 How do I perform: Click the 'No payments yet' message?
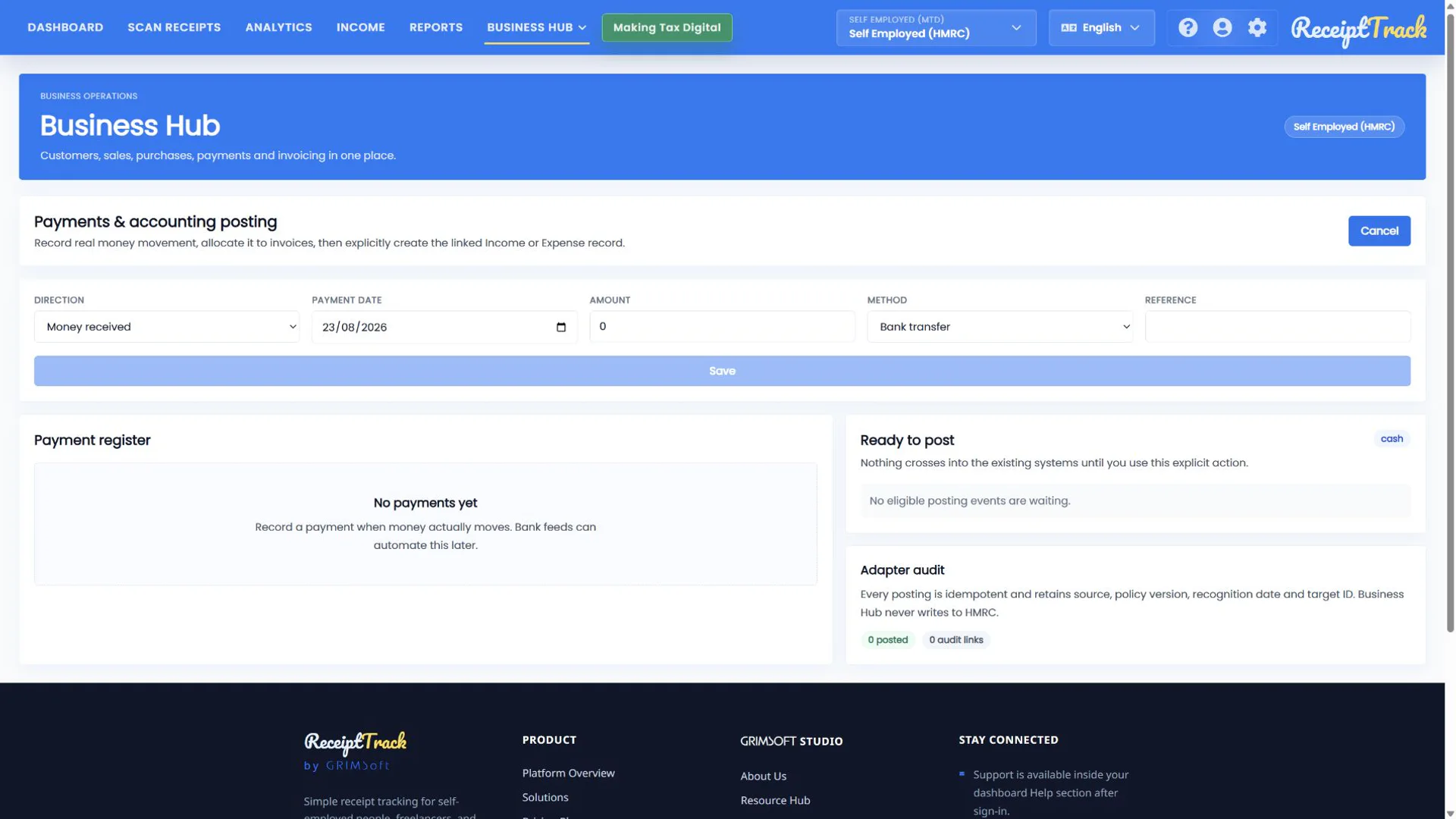[425, 503]
